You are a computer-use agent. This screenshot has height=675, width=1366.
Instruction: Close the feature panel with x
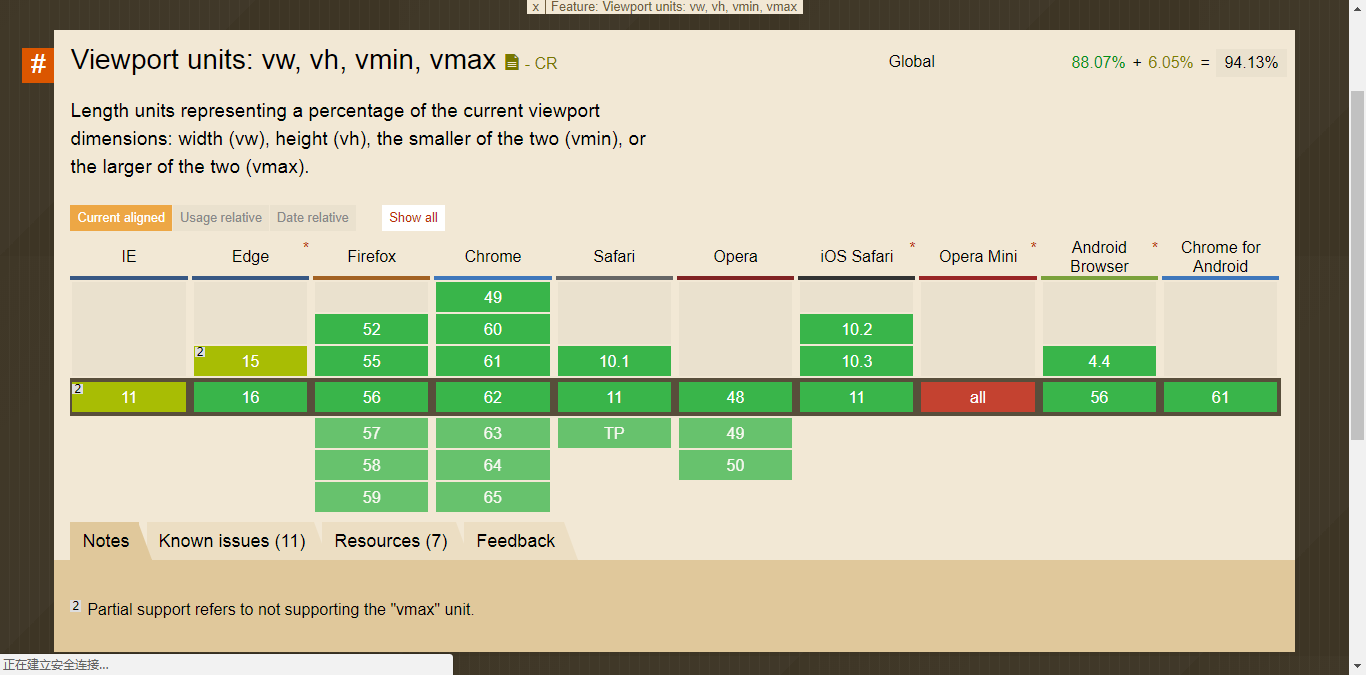535,7
